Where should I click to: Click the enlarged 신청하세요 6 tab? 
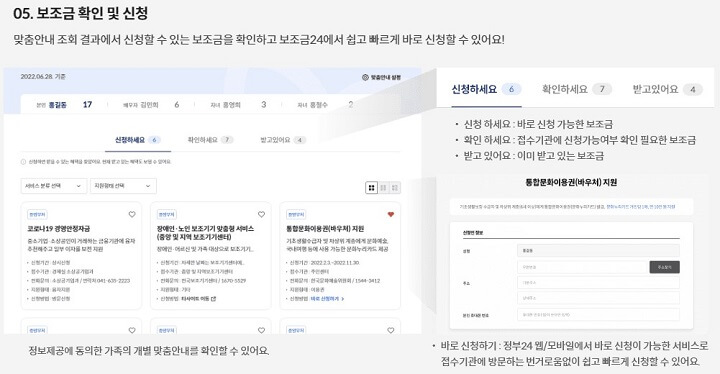click(486, 89)
